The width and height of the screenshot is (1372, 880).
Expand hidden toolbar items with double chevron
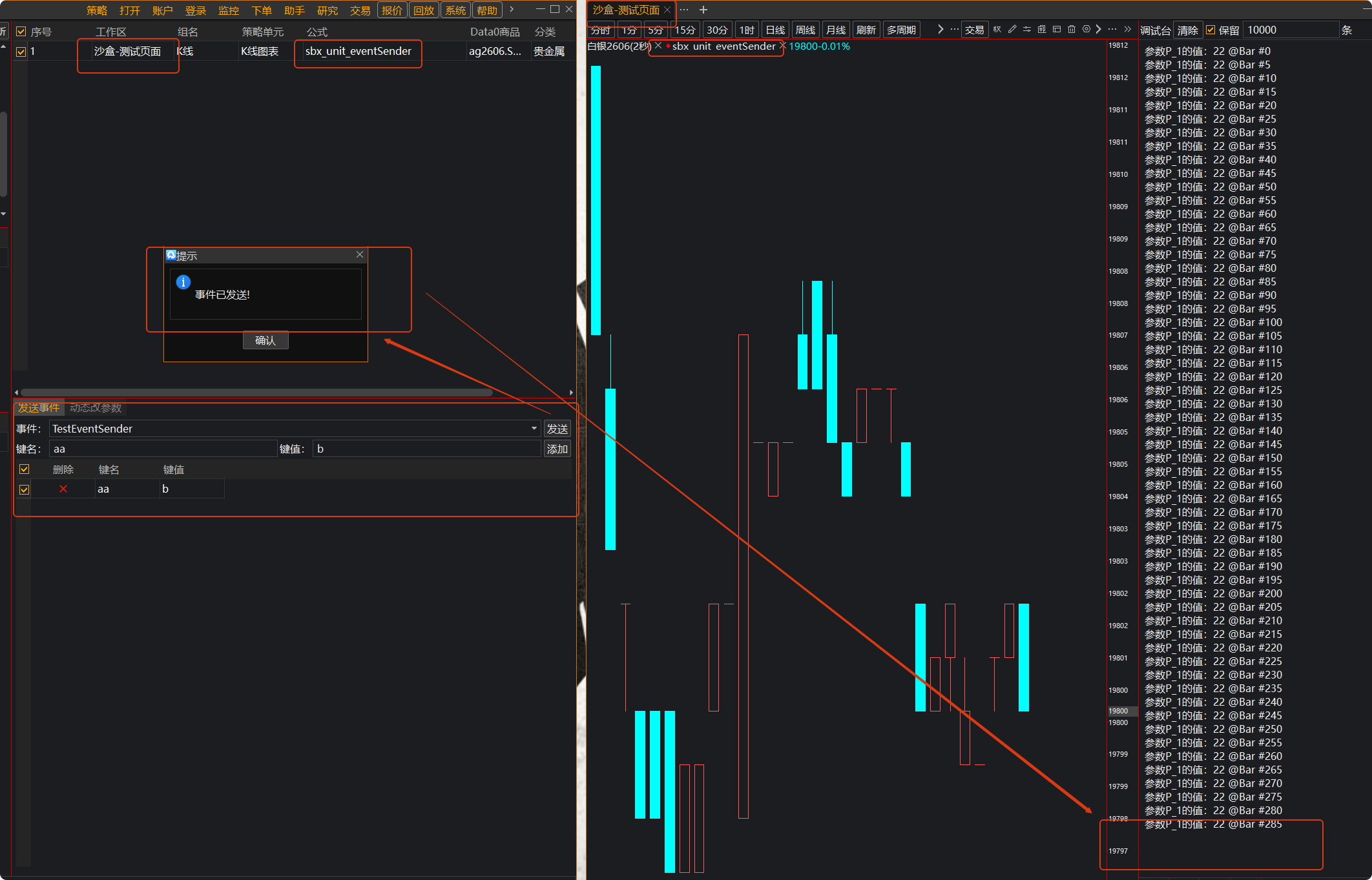1127,29
